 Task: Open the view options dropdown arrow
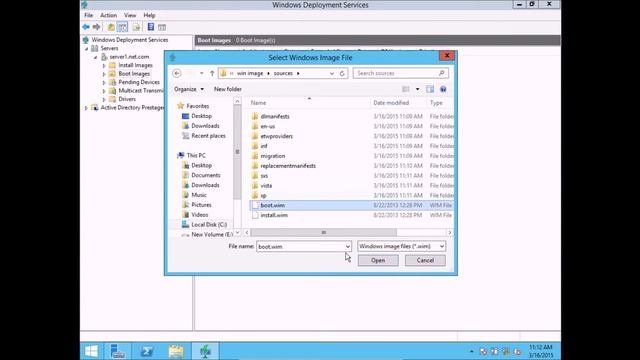(417, 89)
